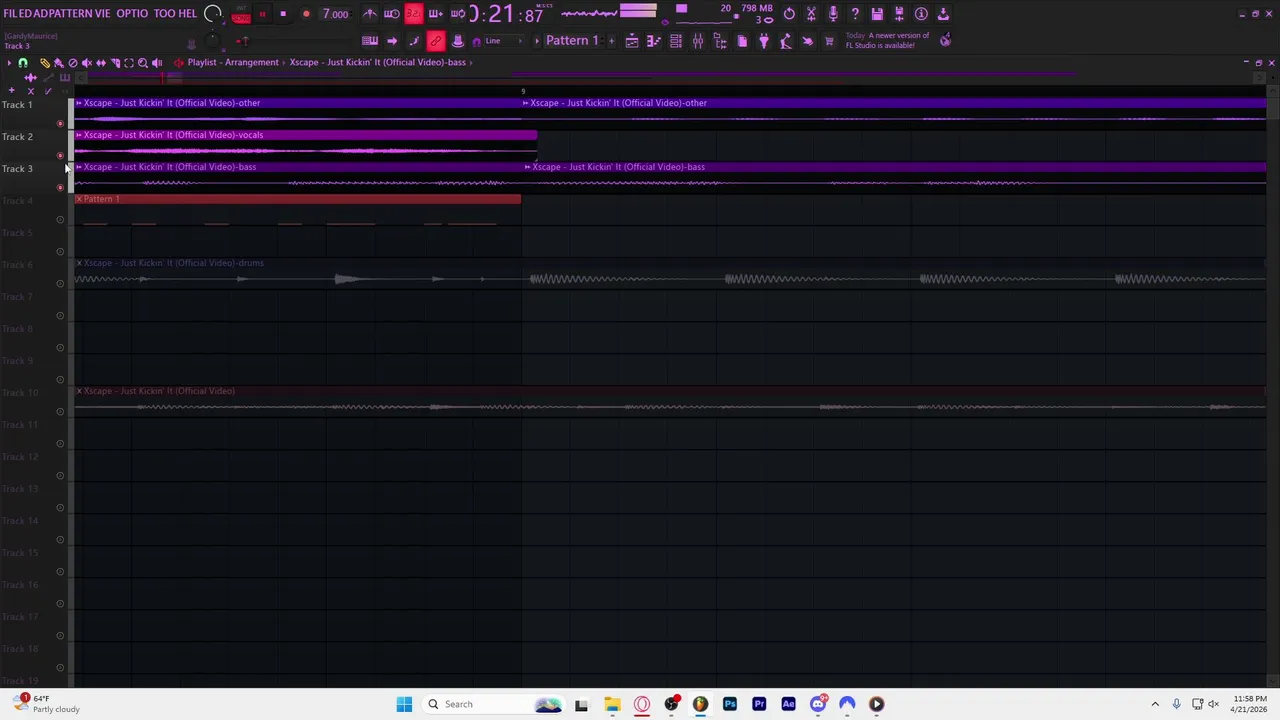Choose the Select marquee tool
Image resolution: width=1280 pixels, height=720 pixels.
point(128,62)
